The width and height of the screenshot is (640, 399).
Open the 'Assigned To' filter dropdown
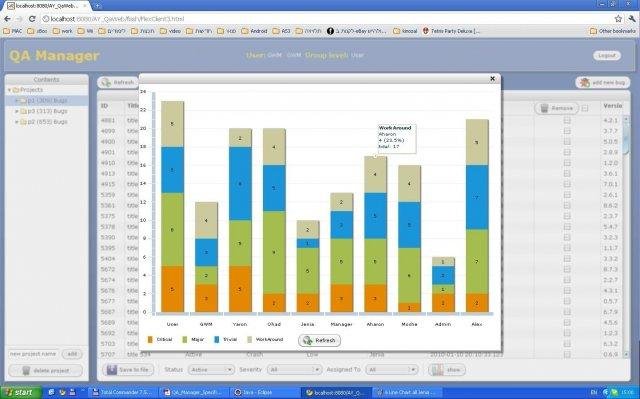(392, 370)
